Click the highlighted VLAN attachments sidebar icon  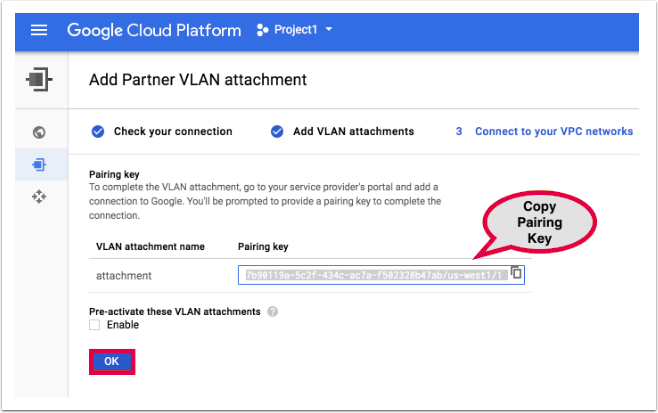tap(40, 164)
